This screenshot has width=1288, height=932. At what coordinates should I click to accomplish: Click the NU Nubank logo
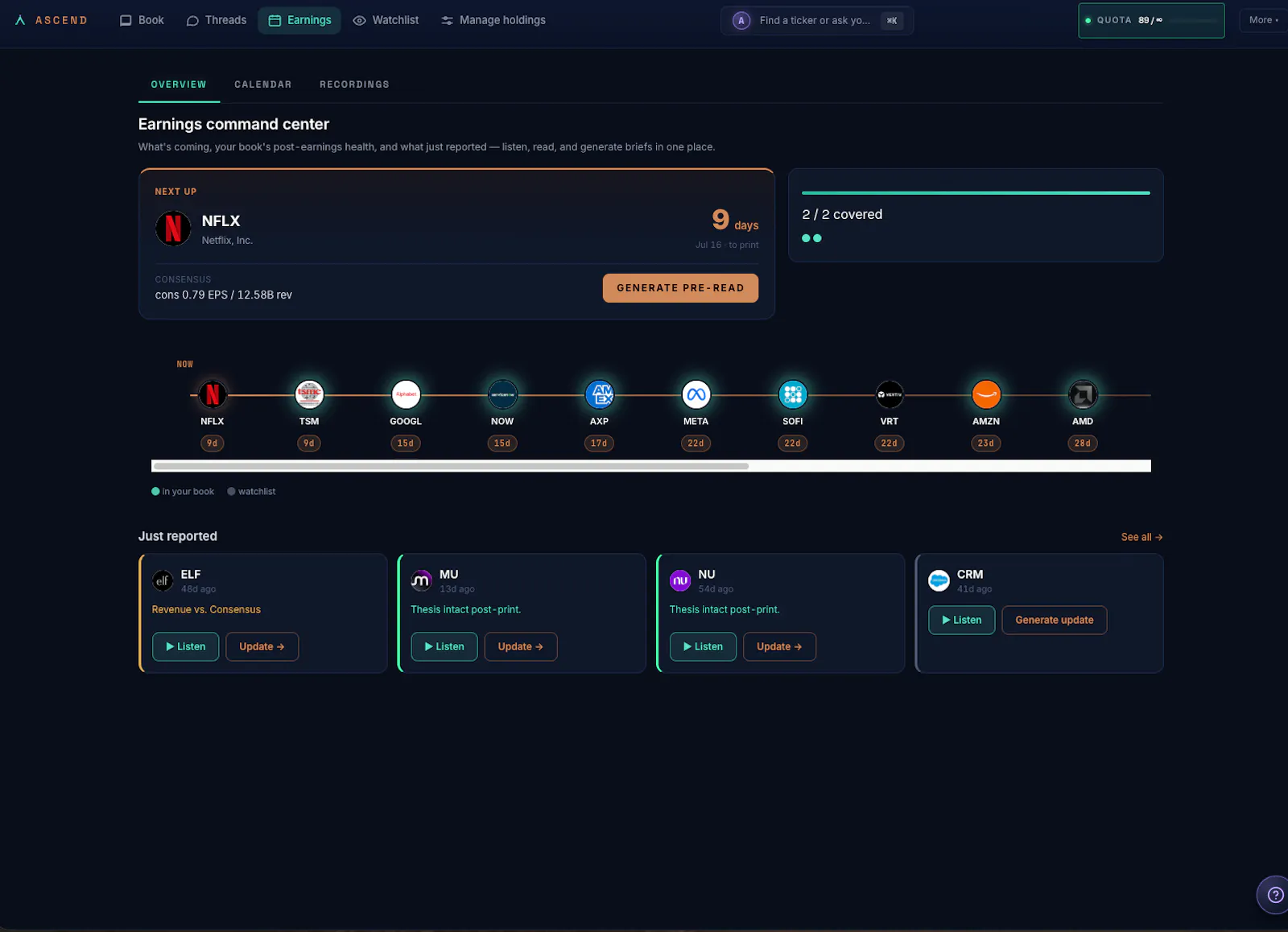click(680, 580)
